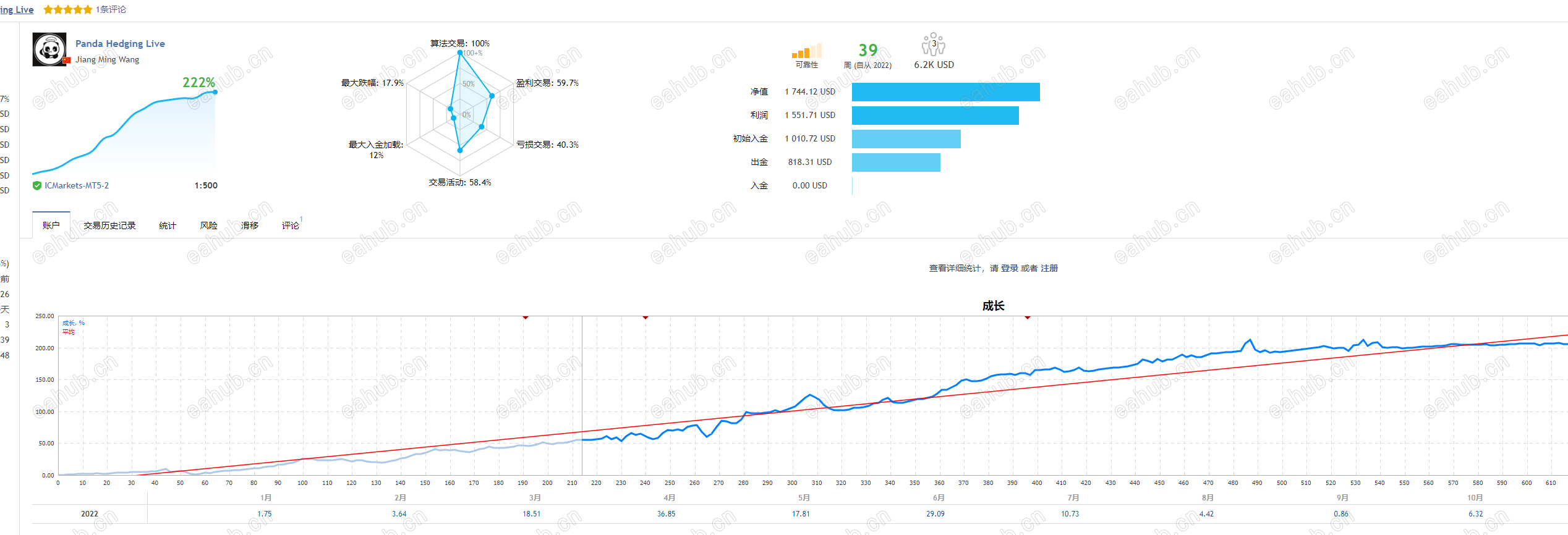Click the subscribers people icon
Viewport: 1568px width, 535px height.
point(934,44)
